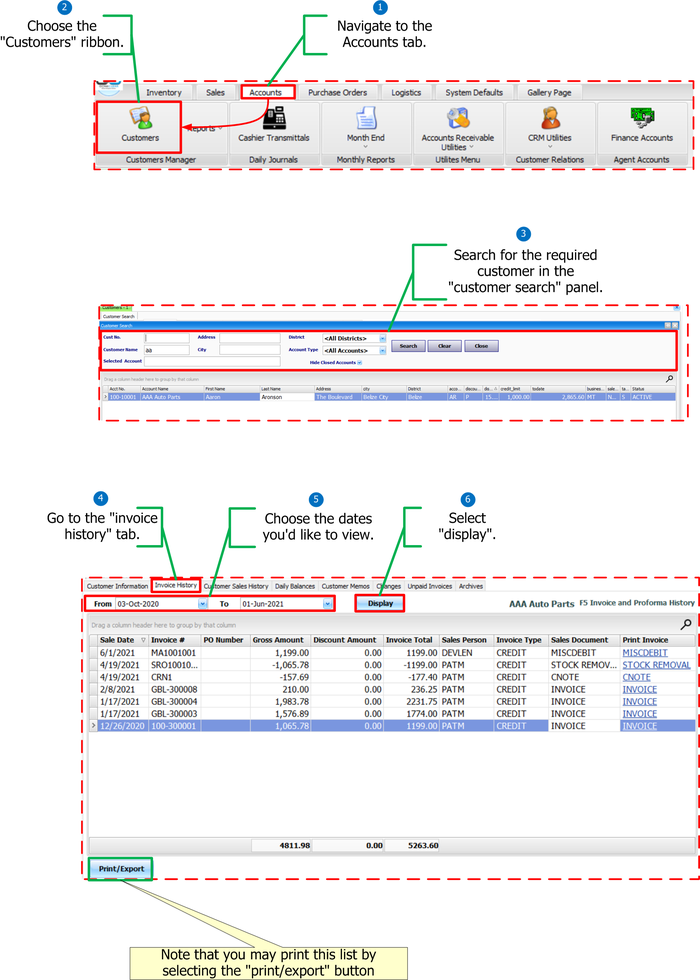Select the invoice row MA1001001
Screen dimensions: 700x980
[392, 652]
